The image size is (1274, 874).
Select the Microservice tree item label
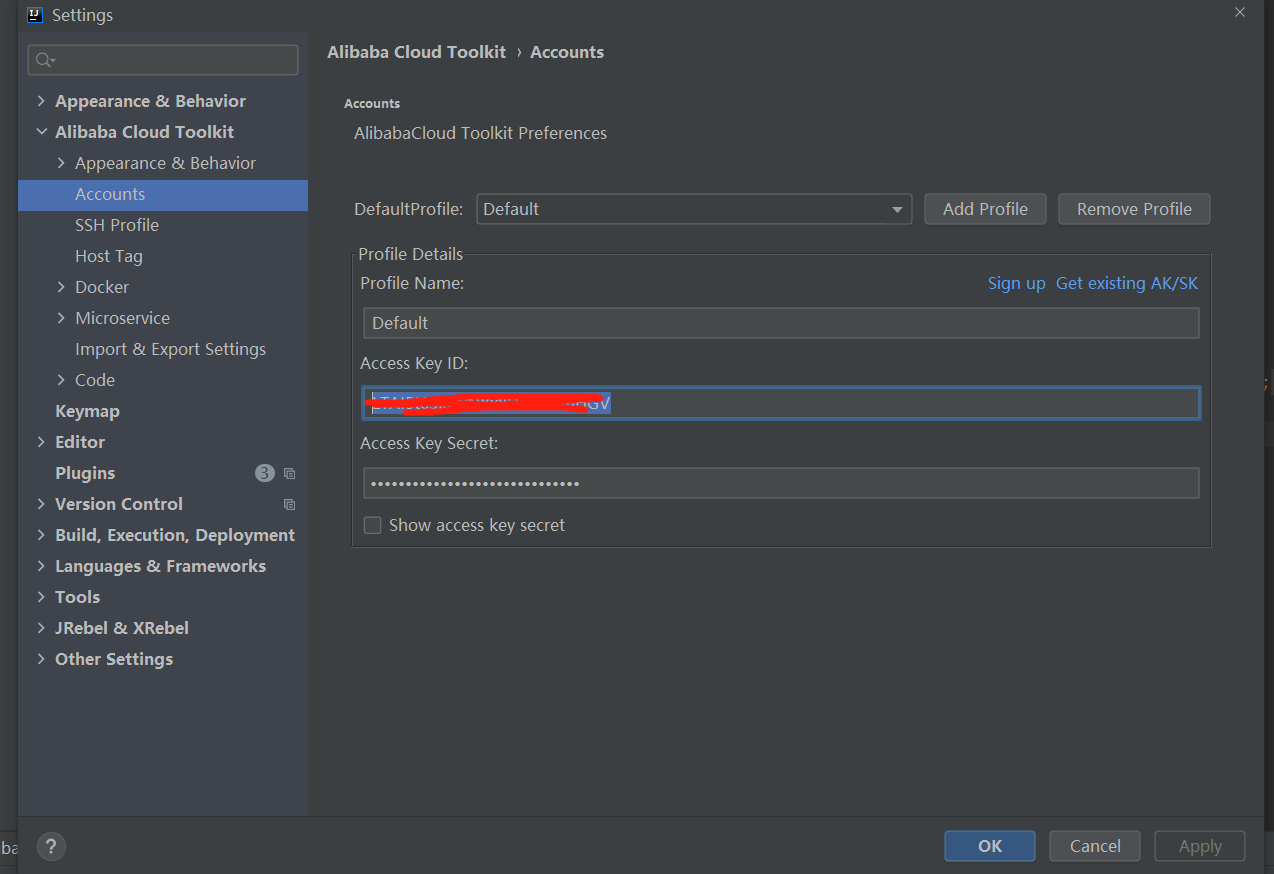122,318
